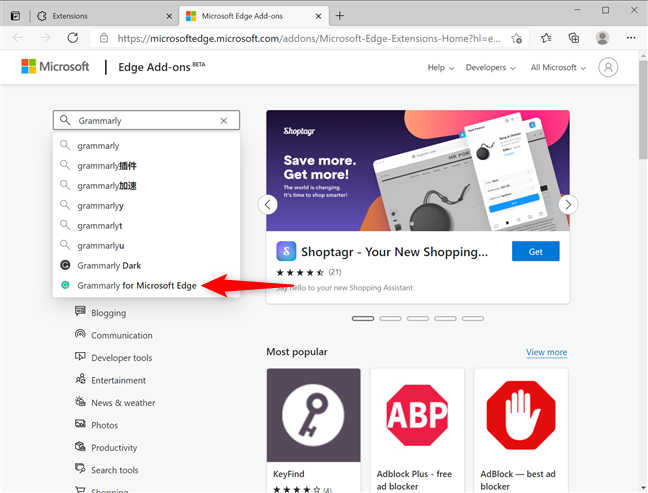
Task: Open the KeyFind extension thumbnail
Action: pyautogui.click(x=314, y=415)
